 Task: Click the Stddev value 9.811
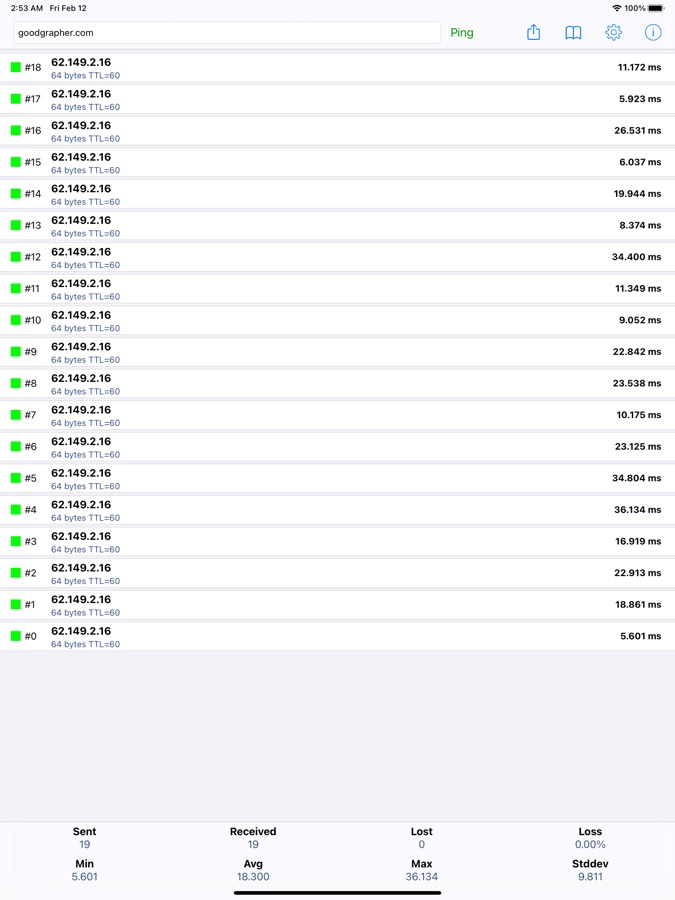tap(590, 877)
